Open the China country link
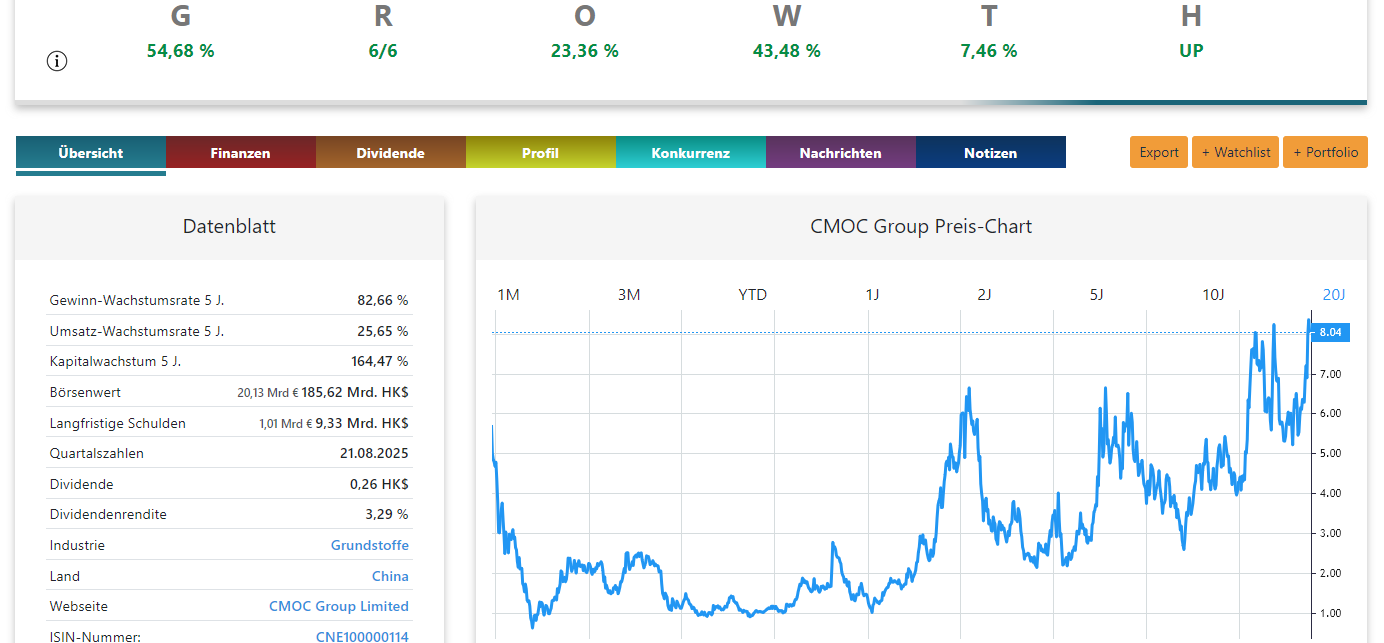 point(390,576)
